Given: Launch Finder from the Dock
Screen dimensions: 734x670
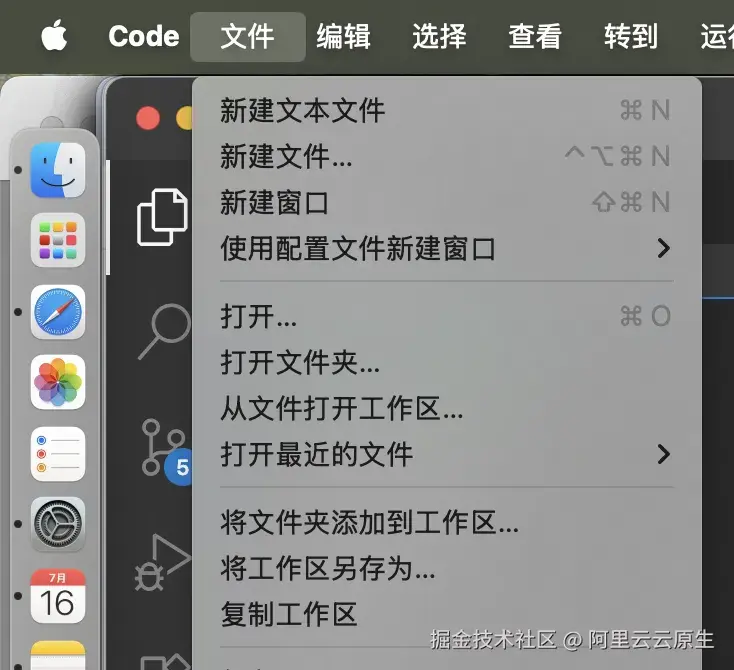Looking at the screenshot, I should (58, 170).
